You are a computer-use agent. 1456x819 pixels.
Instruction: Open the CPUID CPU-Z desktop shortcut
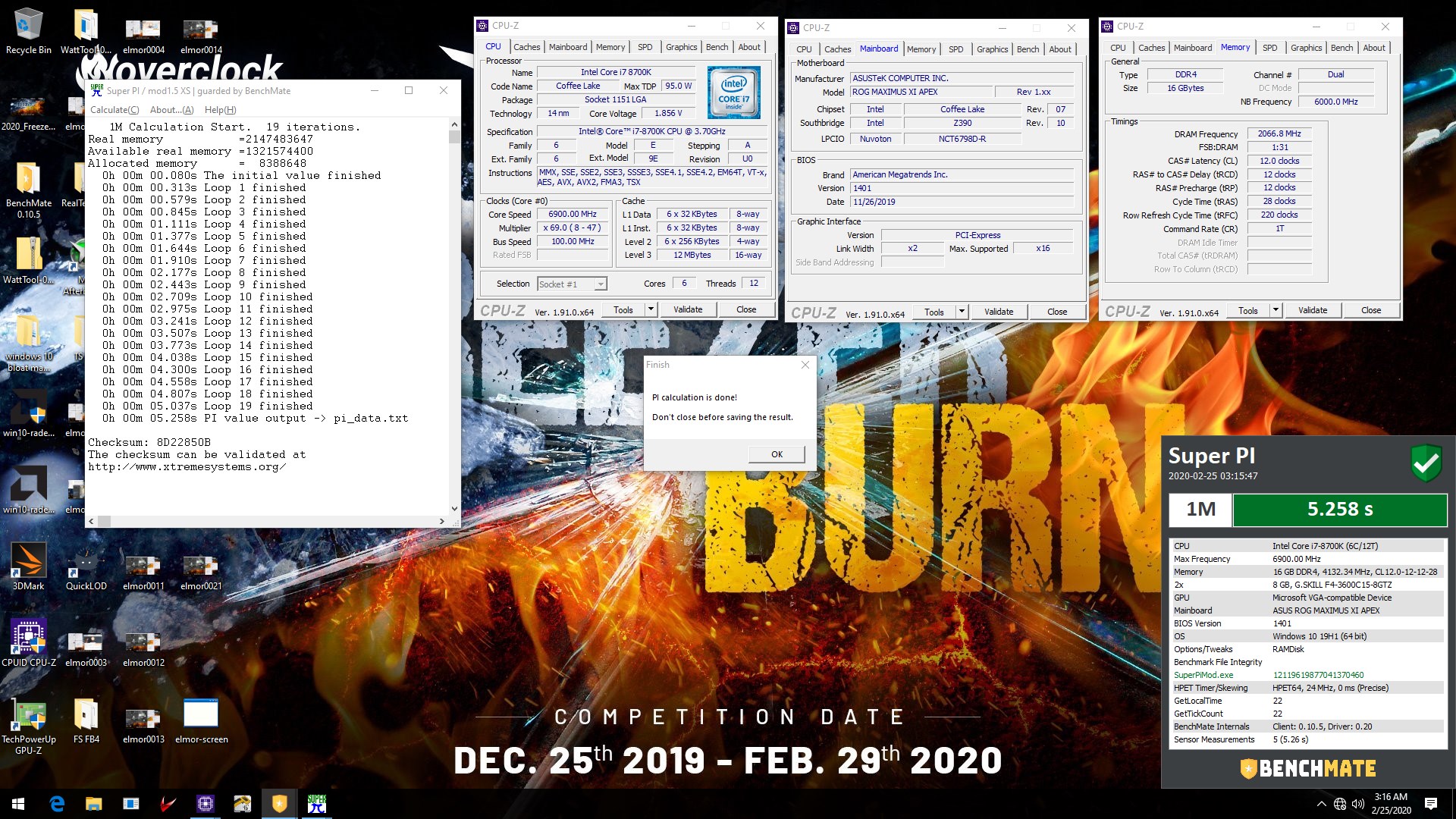[29, 642]
